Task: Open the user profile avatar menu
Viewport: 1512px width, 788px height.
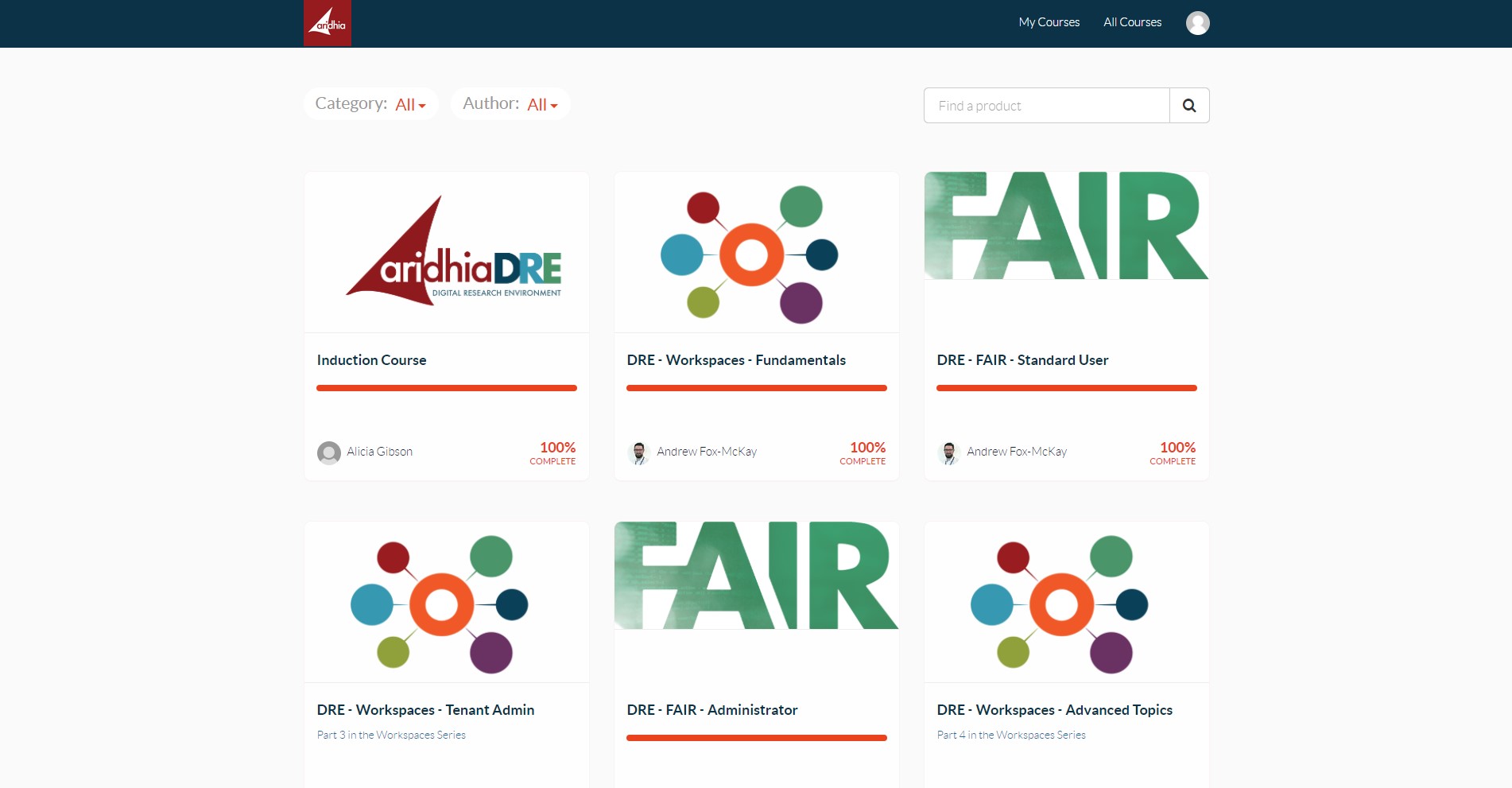Action: tap(1197, 23)
